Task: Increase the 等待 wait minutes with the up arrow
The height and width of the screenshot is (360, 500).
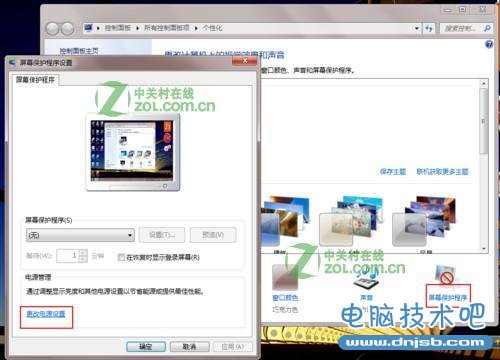Action: click(83, 253)
